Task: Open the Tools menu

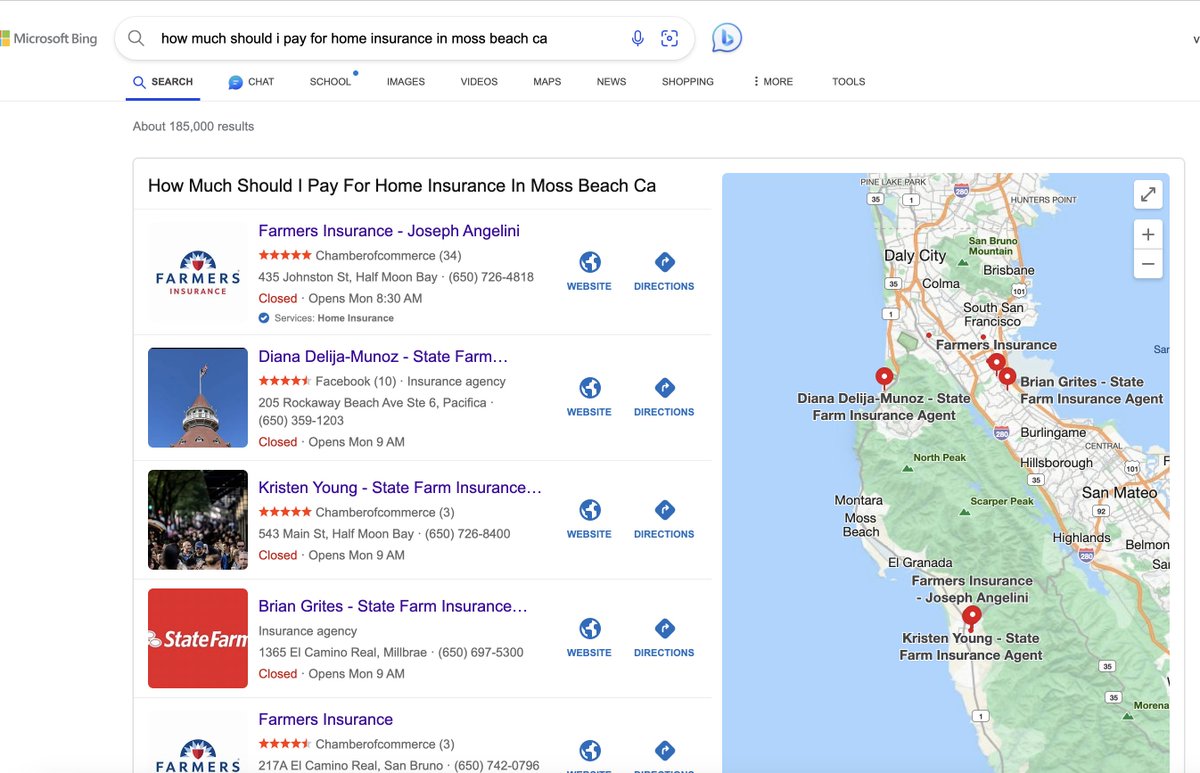Action: pos(848,82)
